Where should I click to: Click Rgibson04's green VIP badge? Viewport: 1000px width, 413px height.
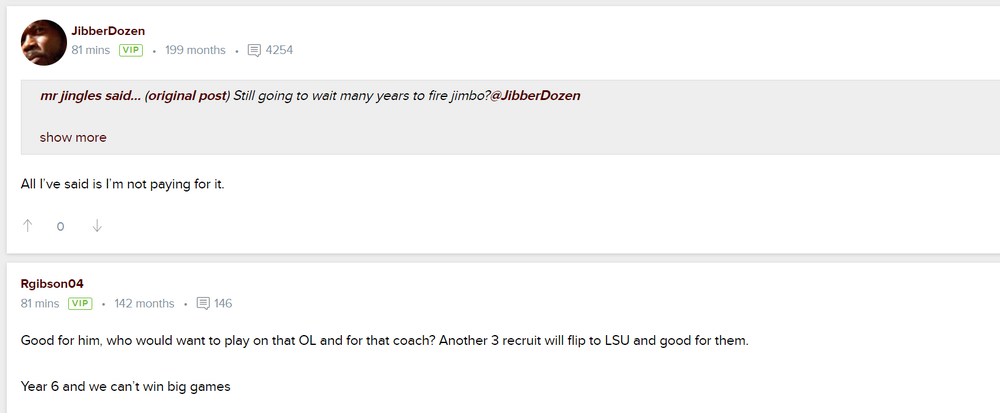point(80,303)
